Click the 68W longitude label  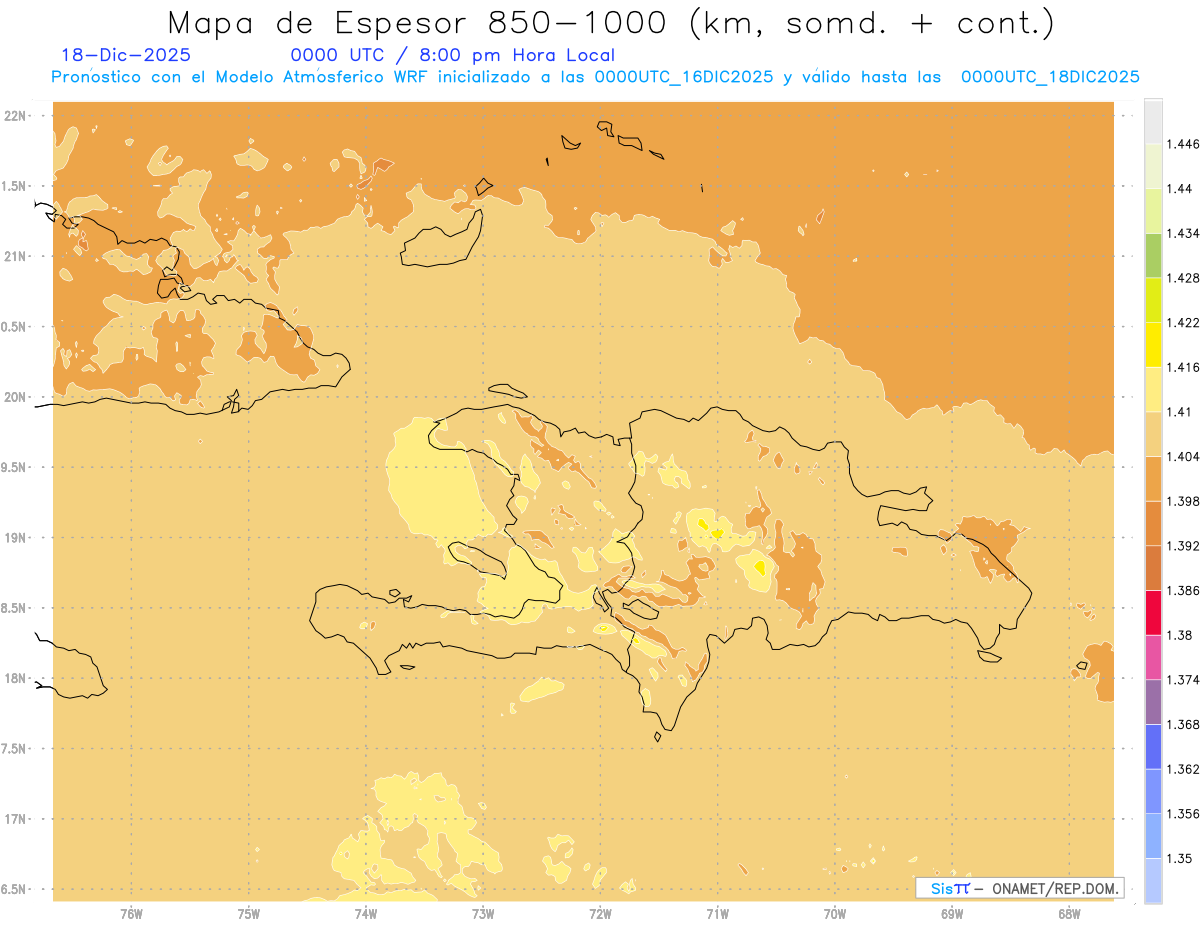click(1069, 914)
